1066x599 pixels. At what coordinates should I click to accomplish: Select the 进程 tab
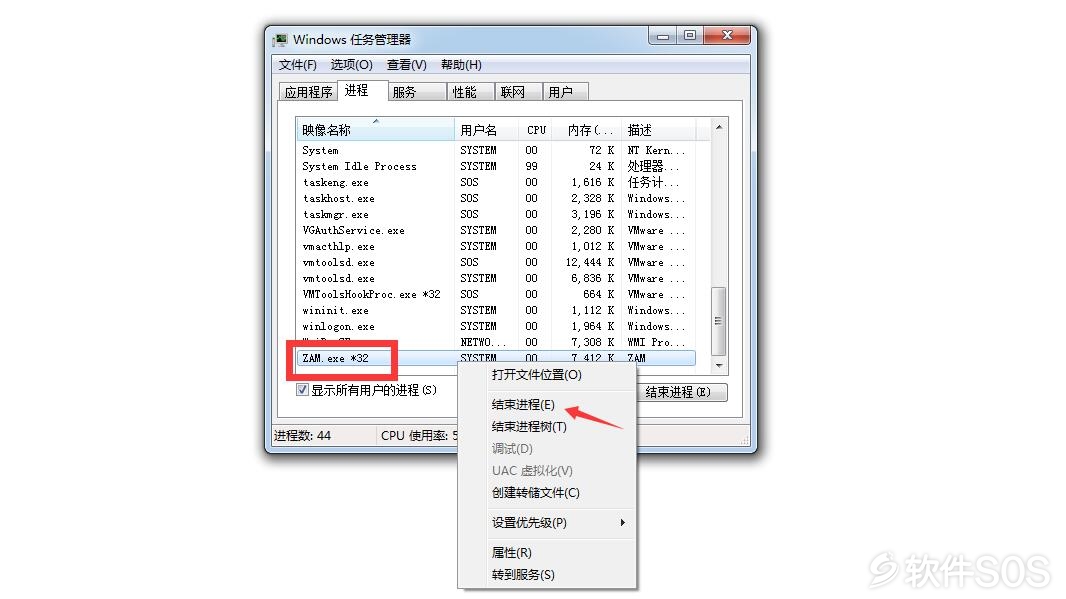point(362,90)
